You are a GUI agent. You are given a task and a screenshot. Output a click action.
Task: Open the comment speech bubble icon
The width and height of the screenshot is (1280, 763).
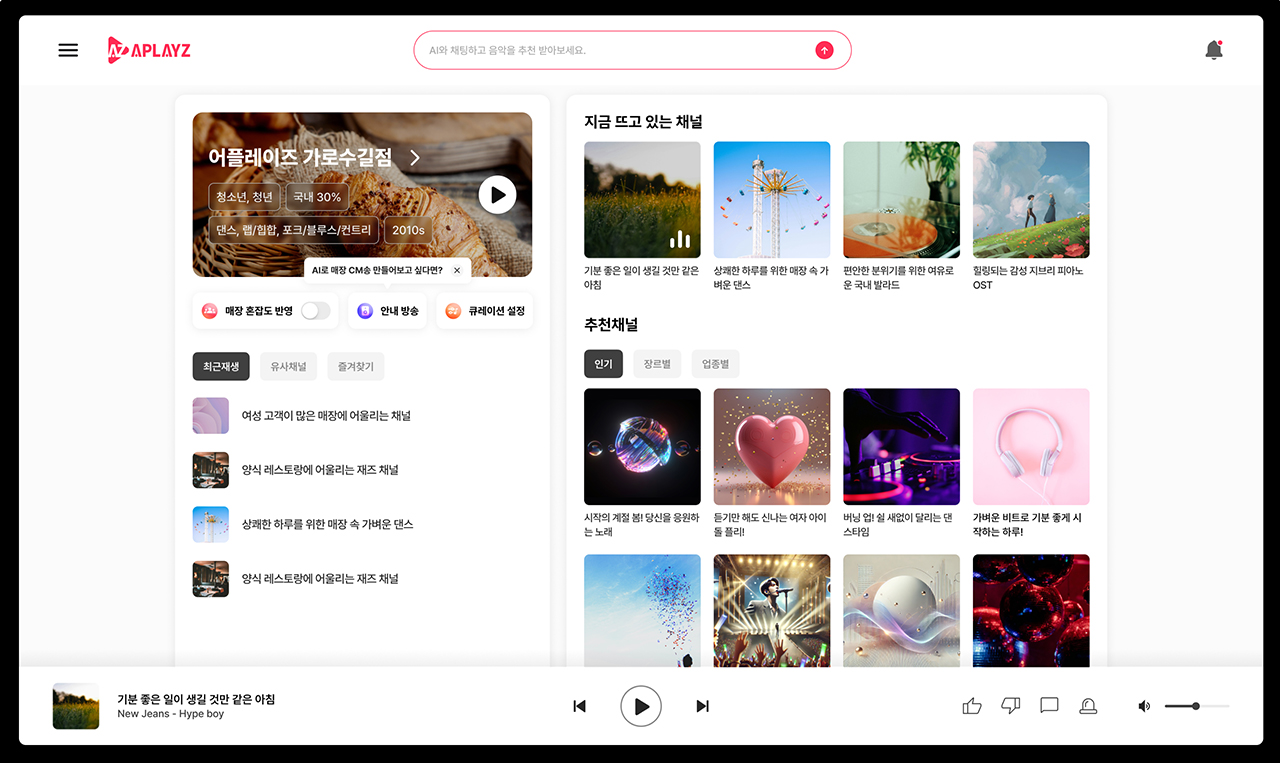coord(1049,706)
